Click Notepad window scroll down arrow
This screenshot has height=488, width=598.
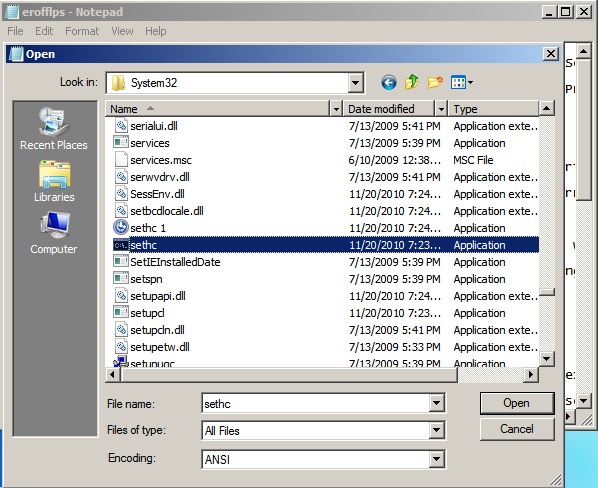584,401
